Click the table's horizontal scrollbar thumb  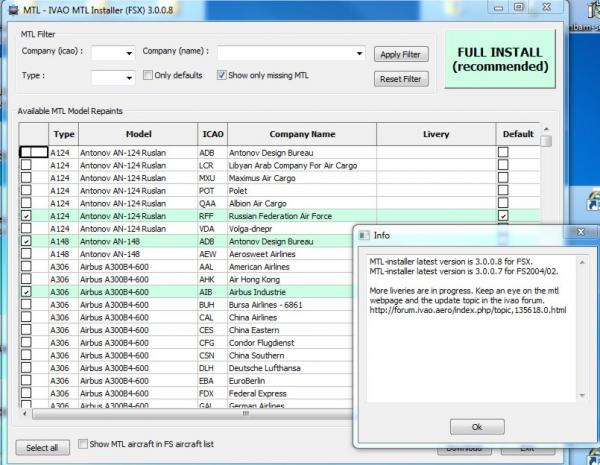[x=245, y=414]
